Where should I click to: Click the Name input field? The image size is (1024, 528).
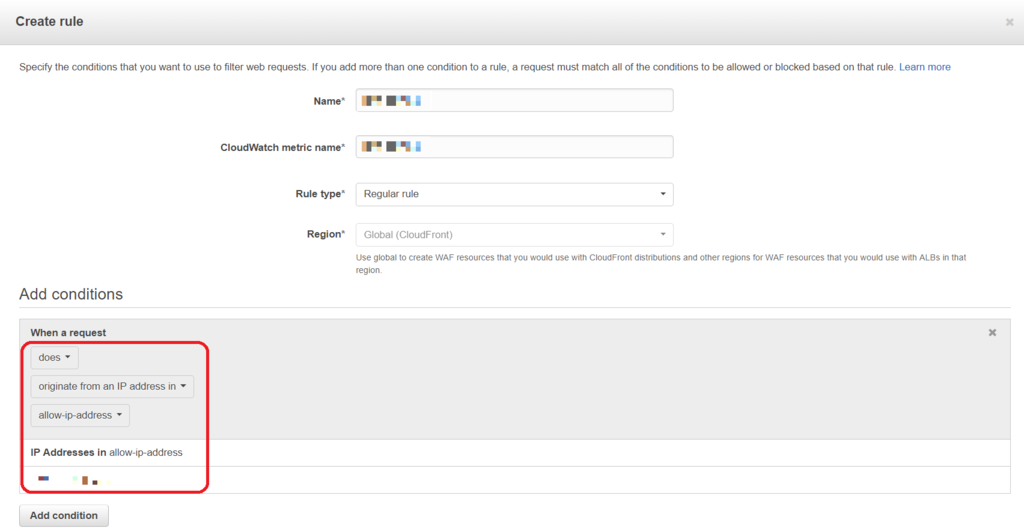coord(514,100)
